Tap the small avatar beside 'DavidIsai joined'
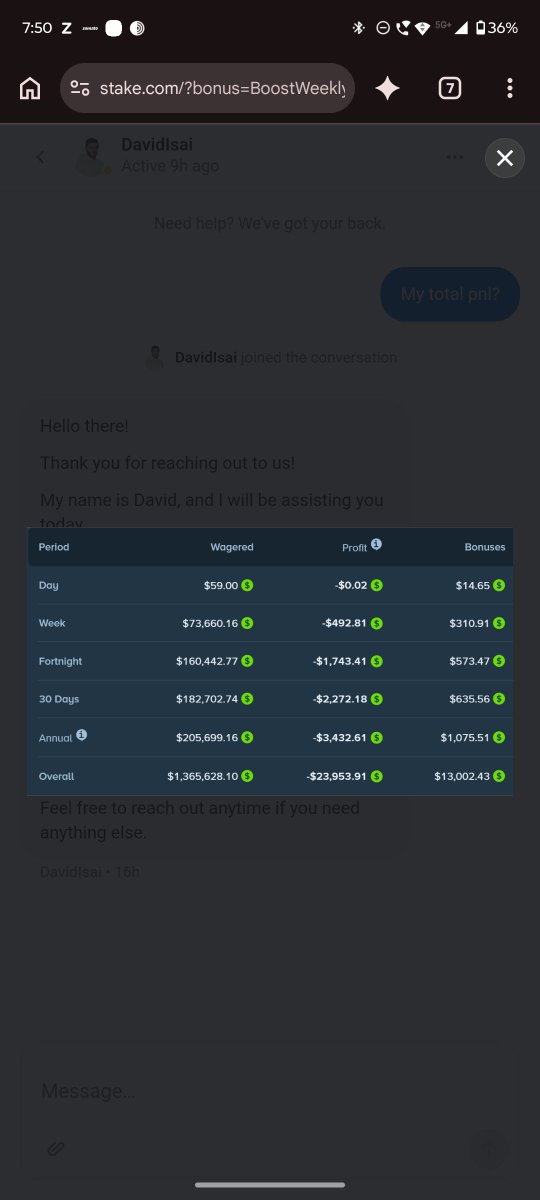 (154, 358)
